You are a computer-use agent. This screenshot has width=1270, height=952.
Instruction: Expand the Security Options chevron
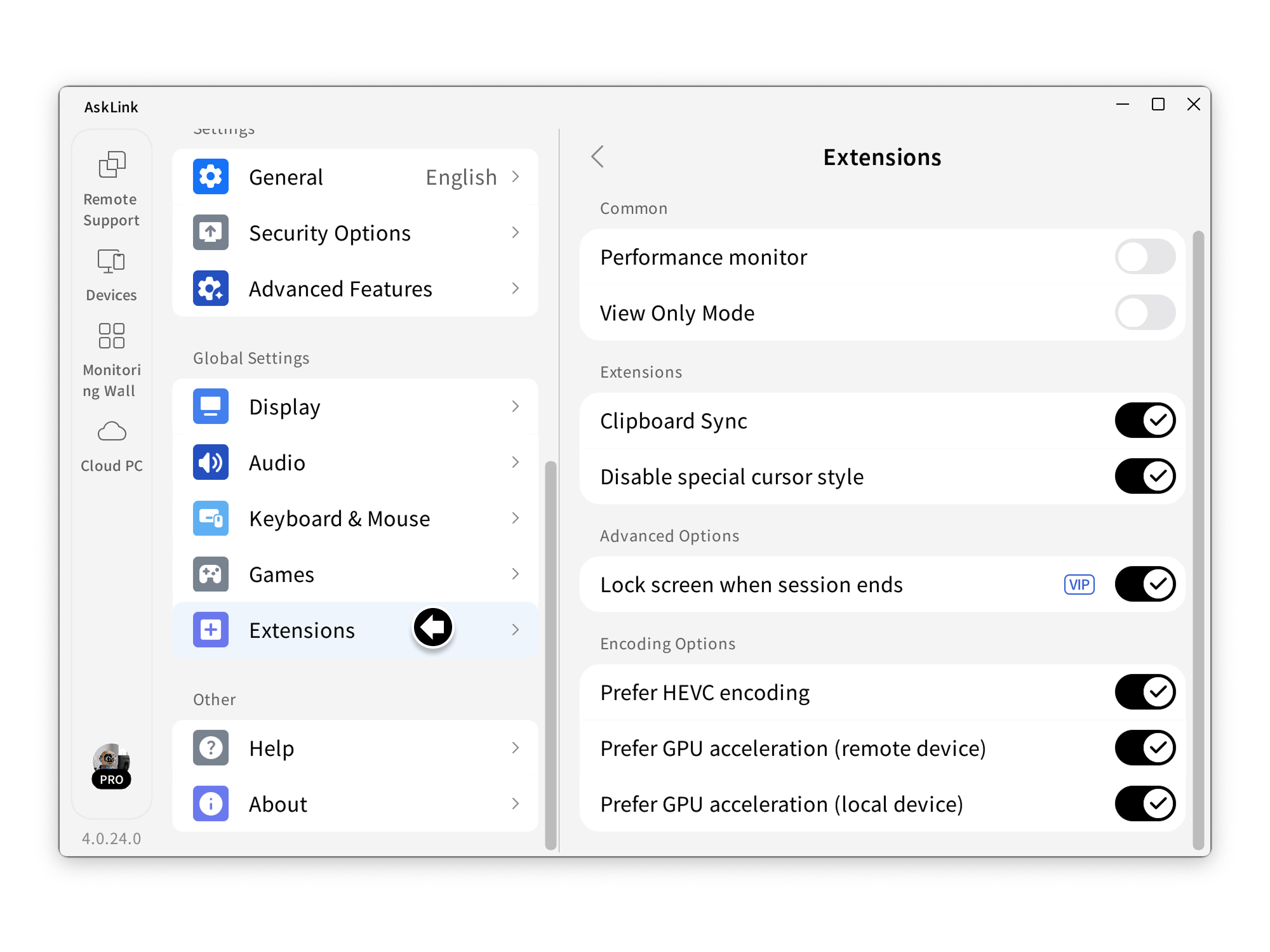tap(516, 233)
